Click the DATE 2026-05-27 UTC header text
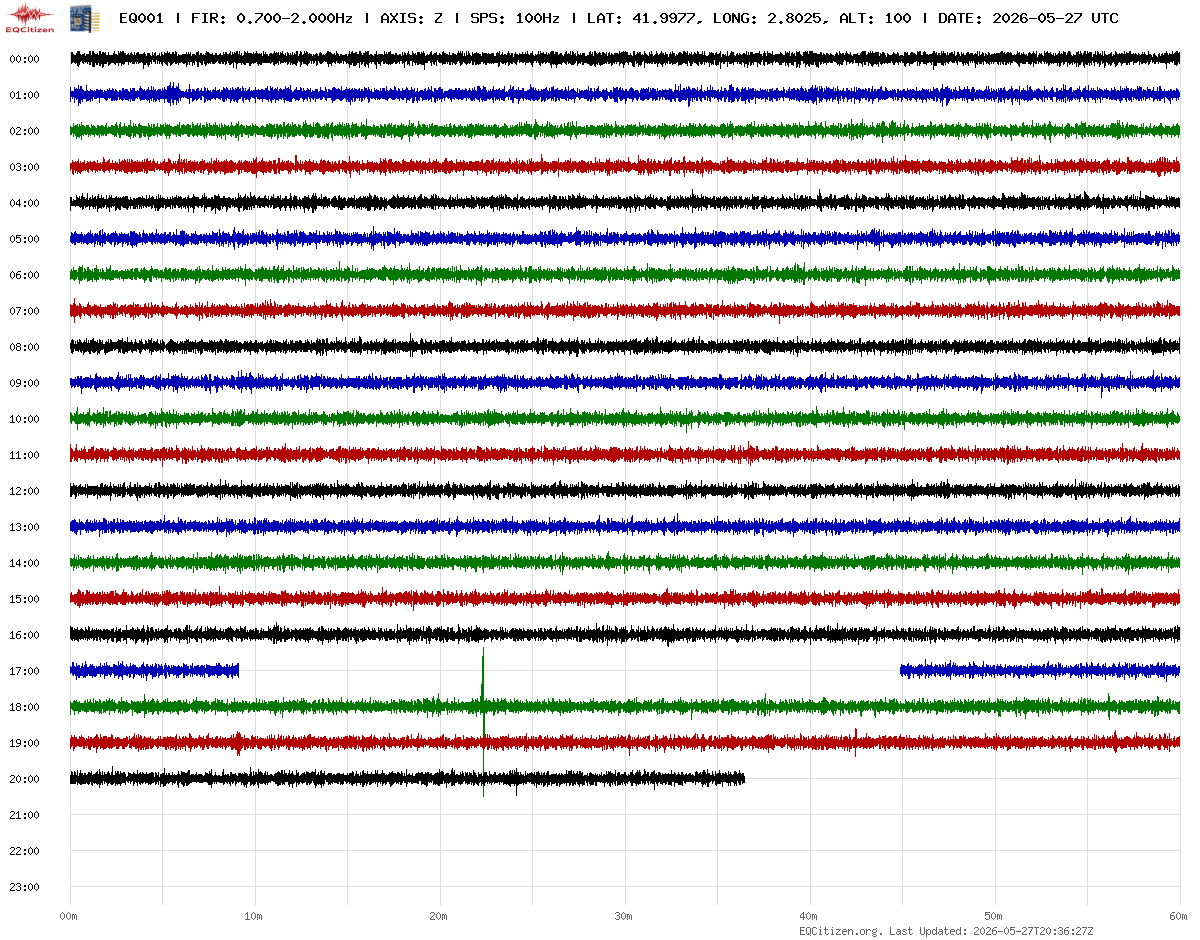Screen dimensions: 1200x940 pyautogui.click(x=1028, y=18)
